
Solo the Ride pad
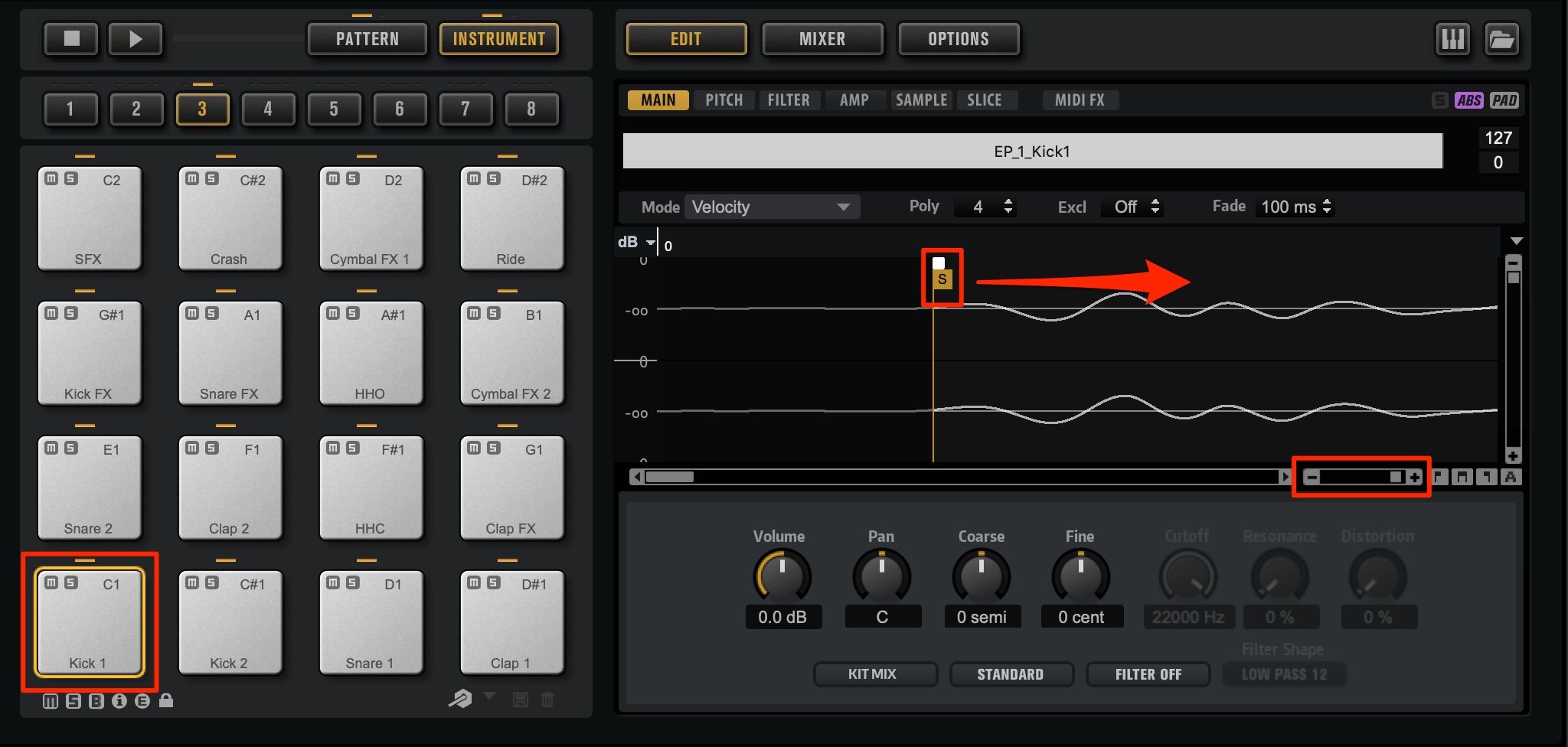click(494, 178)
